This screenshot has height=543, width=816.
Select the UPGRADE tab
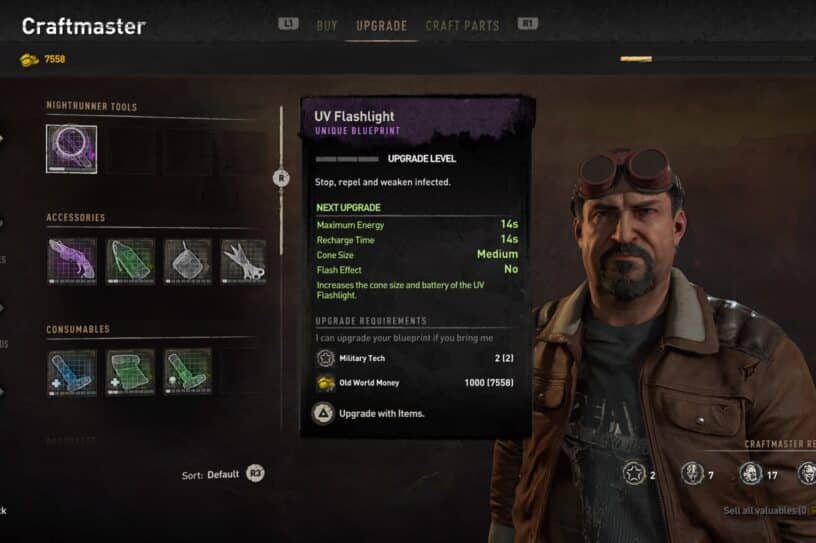(381, 26)
